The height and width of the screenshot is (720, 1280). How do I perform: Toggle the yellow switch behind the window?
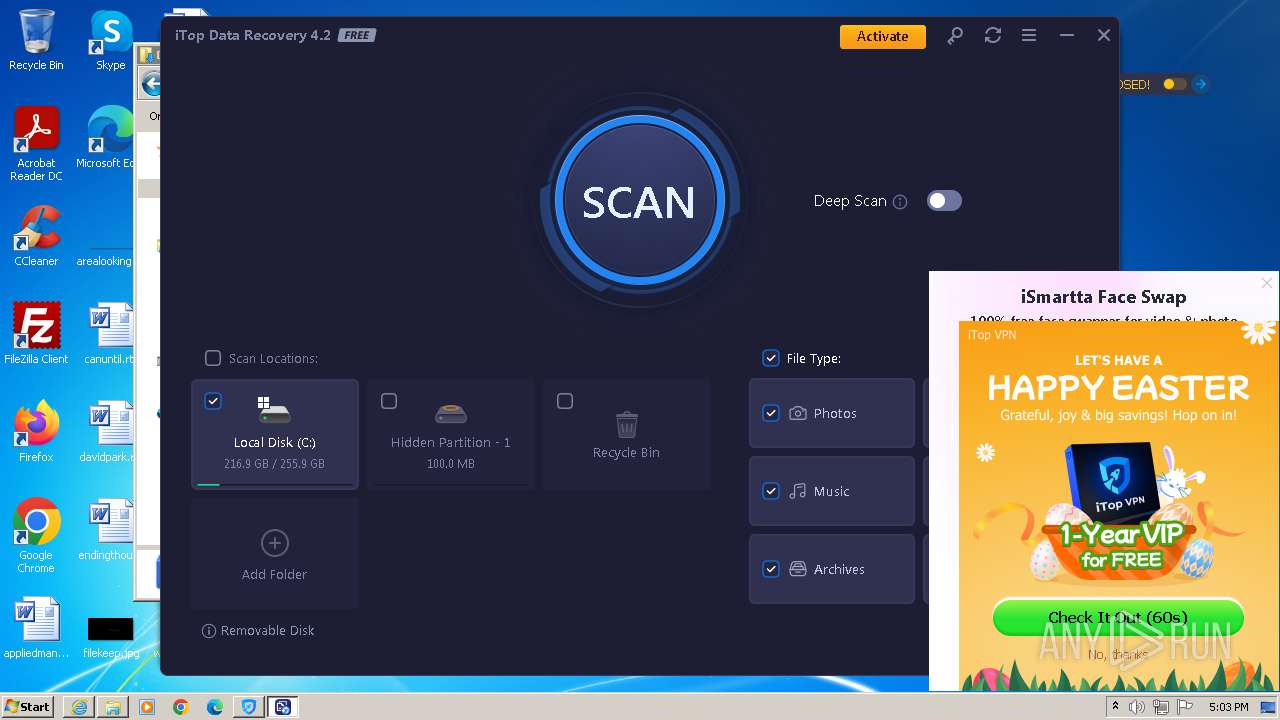pos(1175,85)
